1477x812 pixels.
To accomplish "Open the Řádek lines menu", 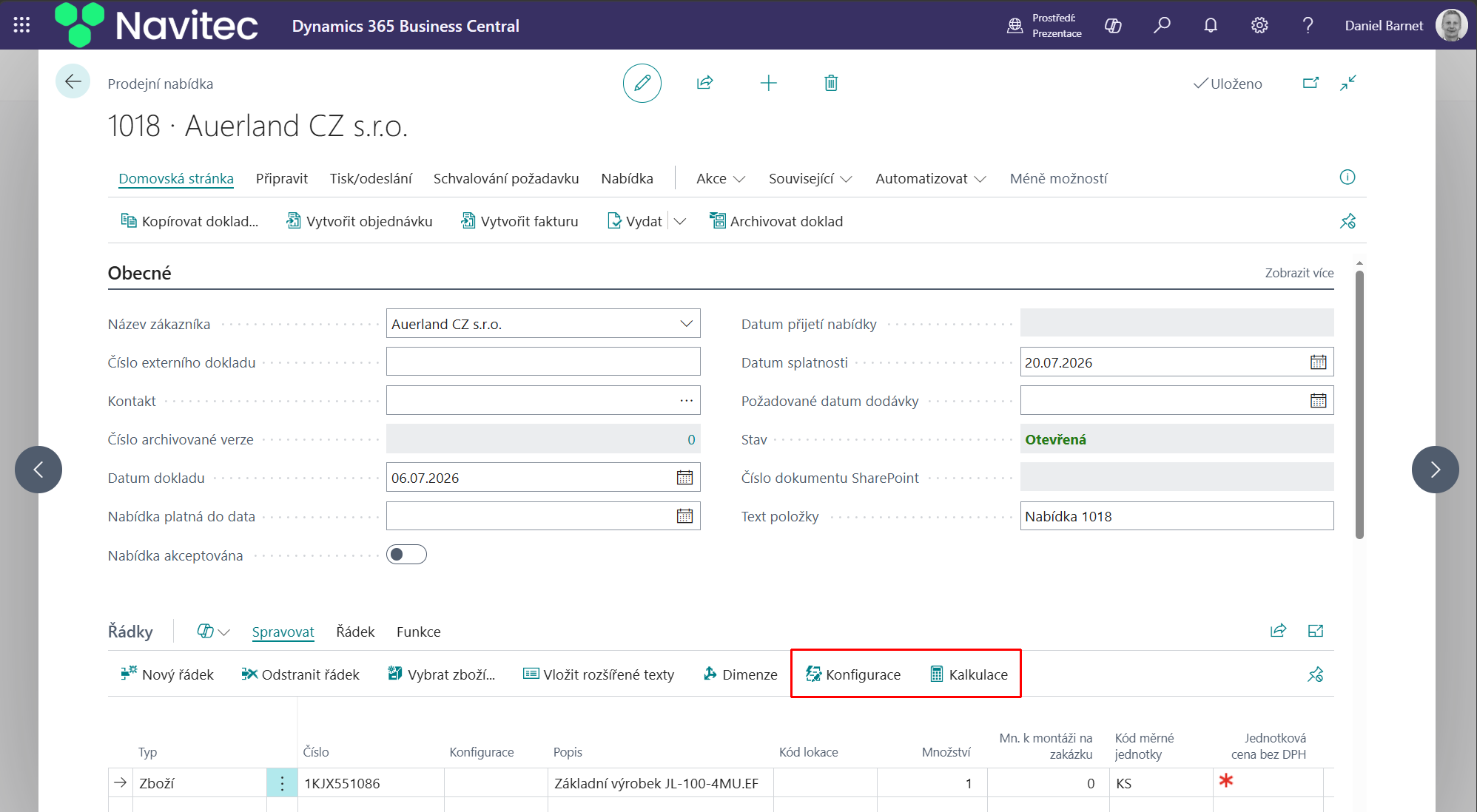I will [x=355, y=632].
